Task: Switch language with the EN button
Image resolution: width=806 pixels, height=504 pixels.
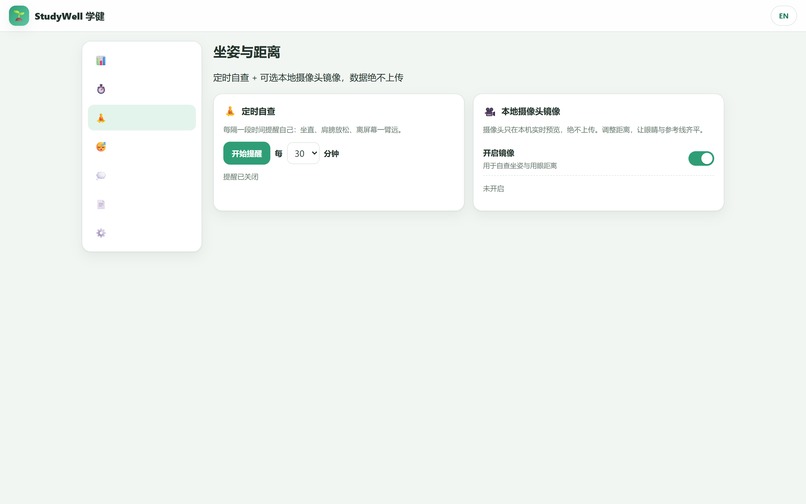Action: pos(783,16)
